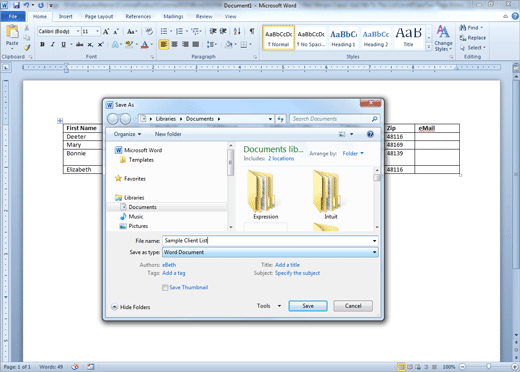Screen dimensions: 520x372
Task: Click the Justify alignment icon
Action: (x=196, y=44)
